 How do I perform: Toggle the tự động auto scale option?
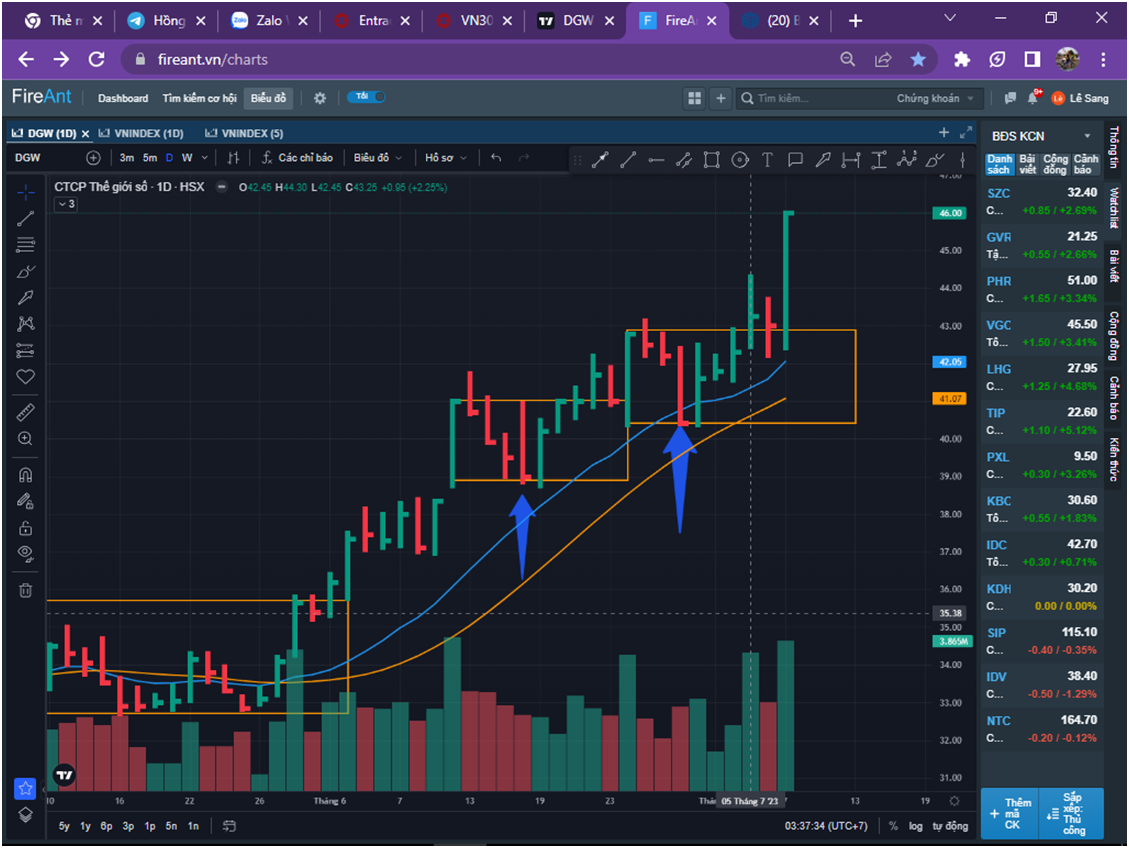coord(950,826)
